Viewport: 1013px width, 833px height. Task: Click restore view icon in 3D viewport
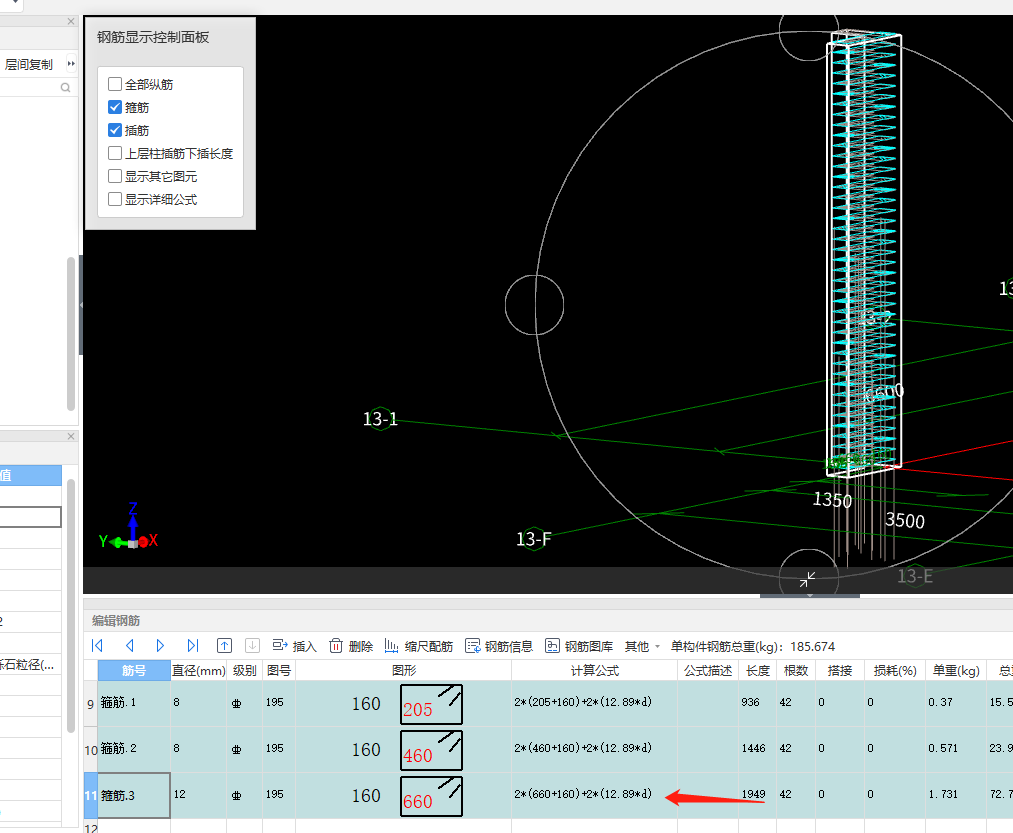click(x=808, y=579)
